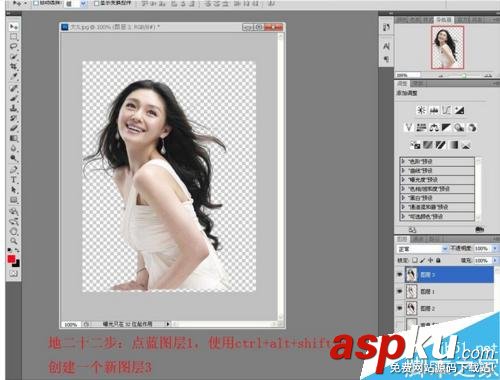Screen dimensions: 500x380
Task: Select the History Brush tool
Action: (x=14, y=118)
